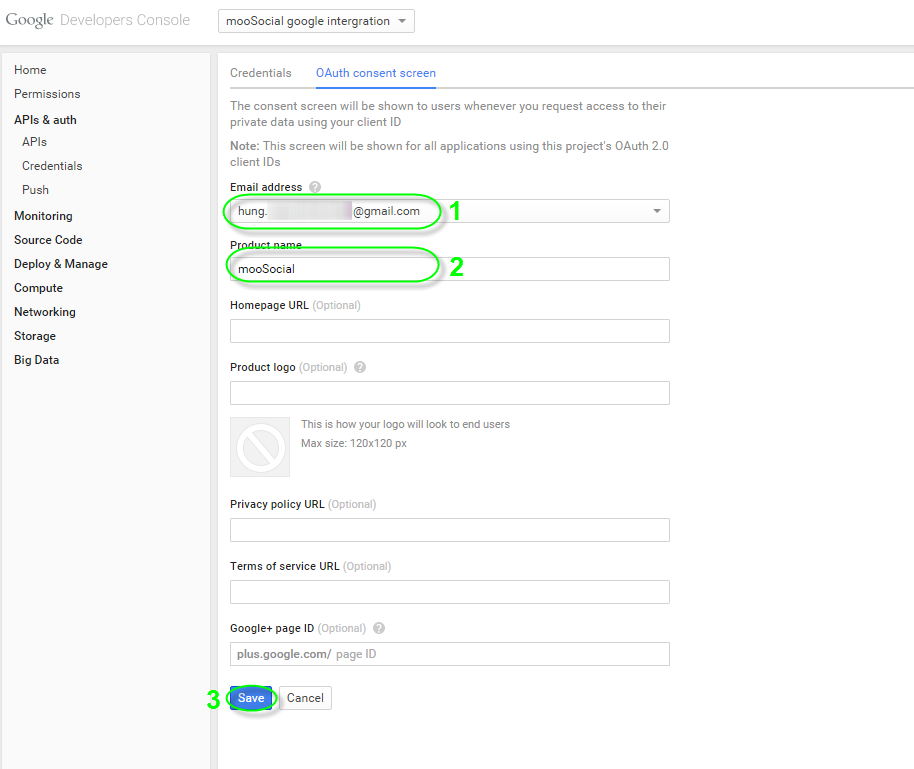The image size is (914, 769).
Task: Open Push in the sidebar
Action: pos(36,190)
